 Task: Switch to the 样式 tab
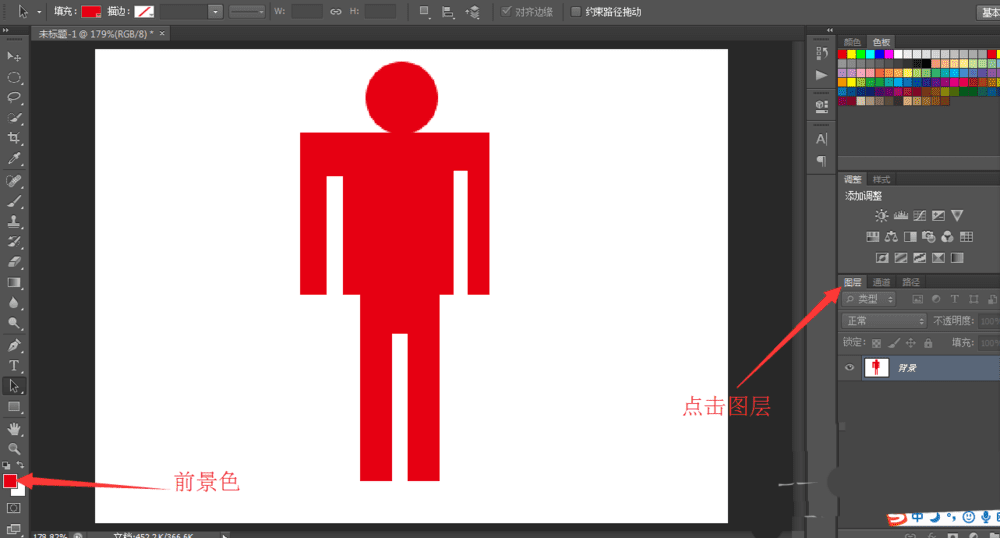click(x=881, y=180)
